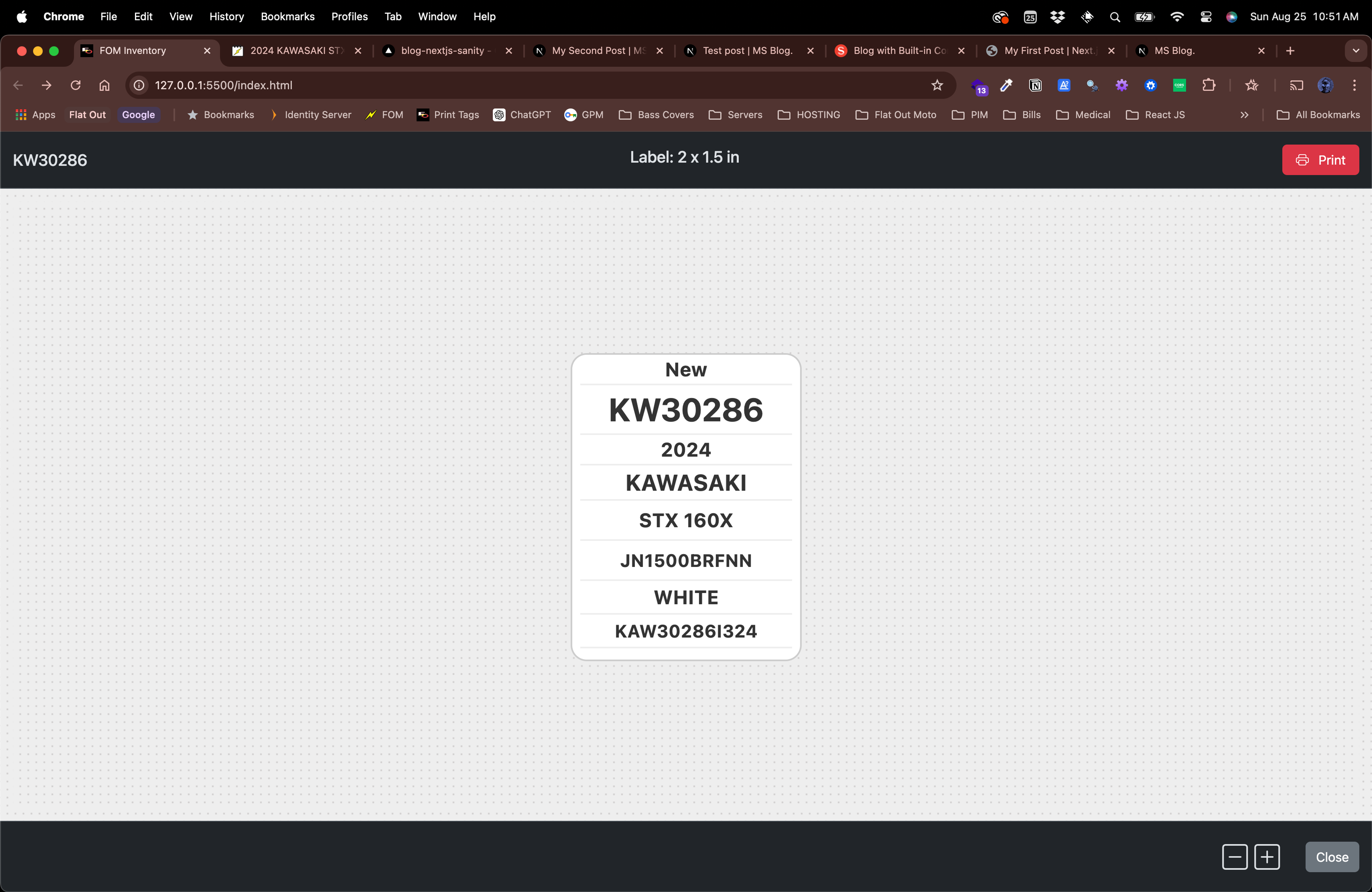Image resolution: width=1372 pixels, height=892 pixels.
Task: Click the Wi-Fi status icon
Action: pyautogui.click(x=1177, y=17)
